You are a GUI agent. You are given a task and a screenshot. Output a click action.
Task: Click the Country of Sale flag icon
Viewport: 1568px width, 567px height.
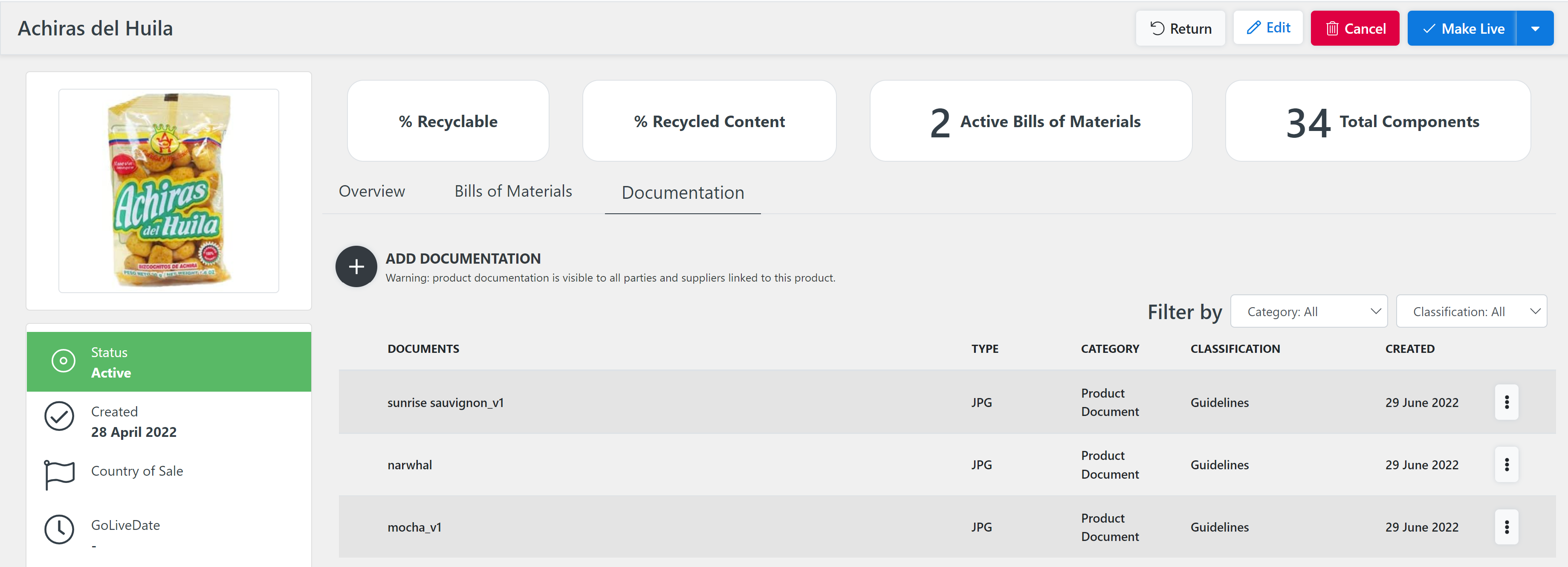point(59,475)
